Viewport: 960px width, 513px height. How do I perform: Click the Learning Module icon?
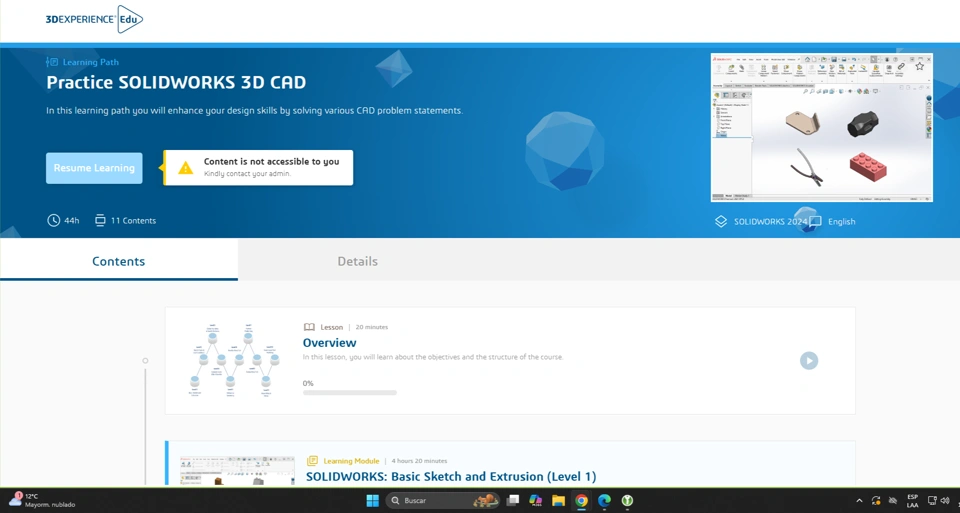pyautogui.click(x=312, y=461)
